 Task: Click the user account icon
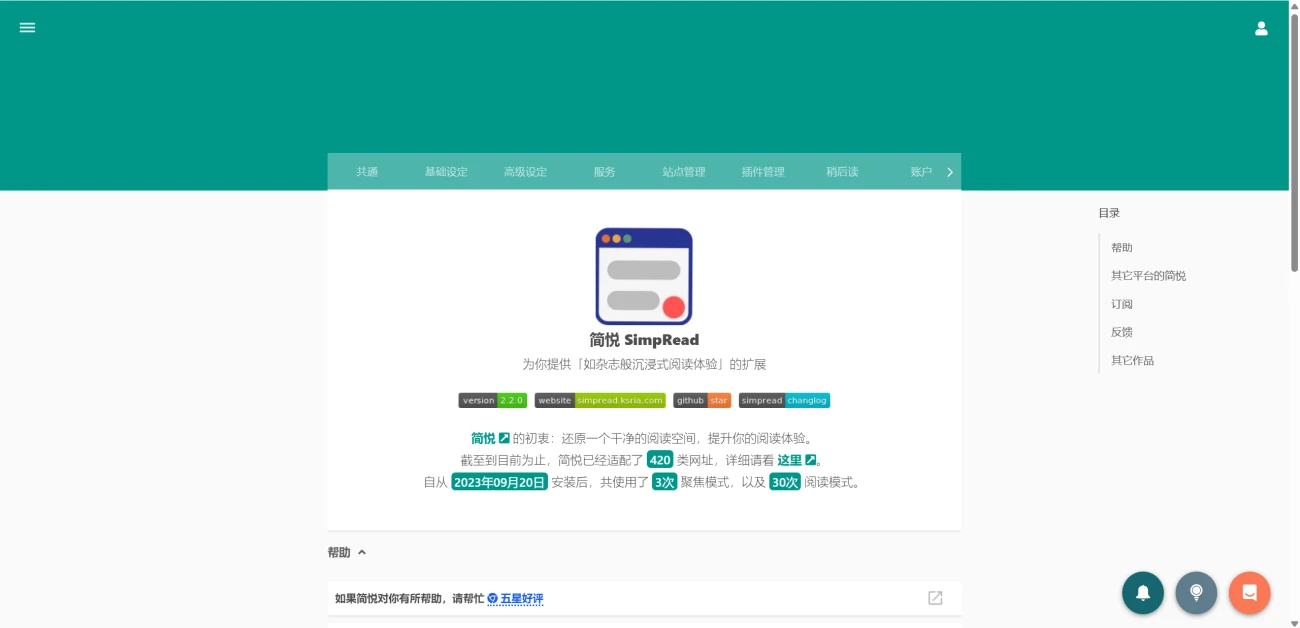(x=1261, y=28)
